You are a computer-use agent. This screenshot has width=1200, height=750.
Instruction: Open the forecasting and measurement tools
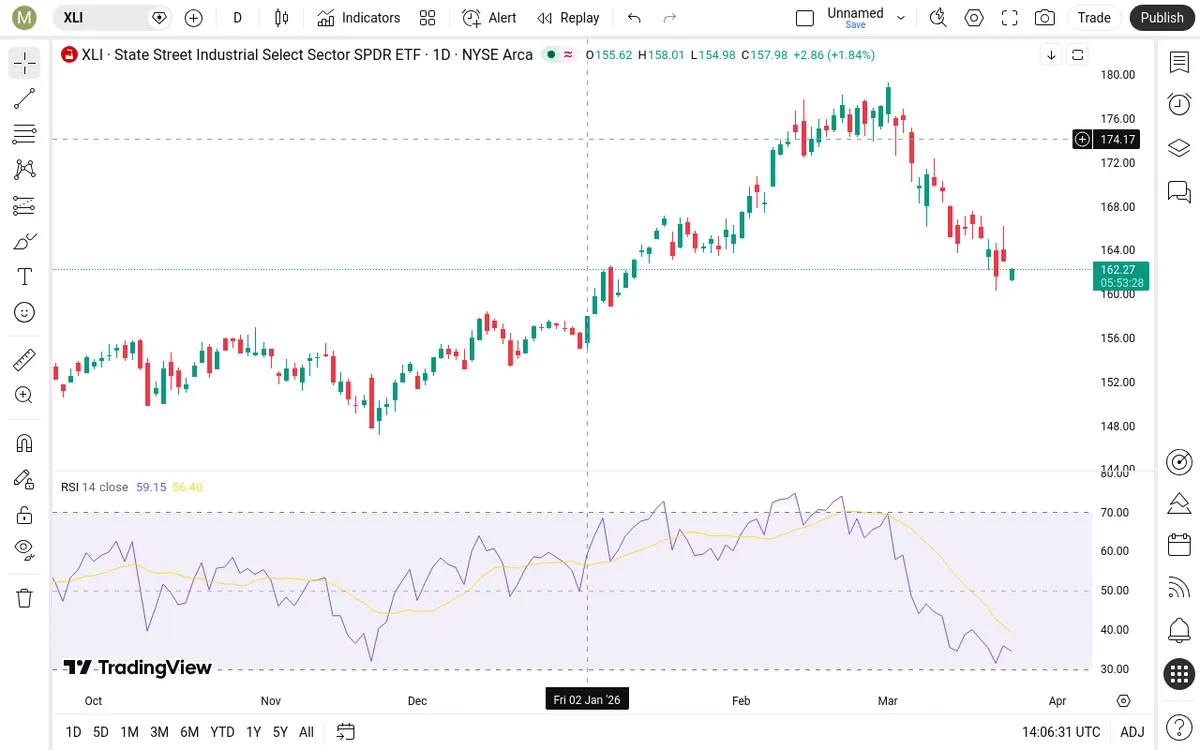coord(25,206)
